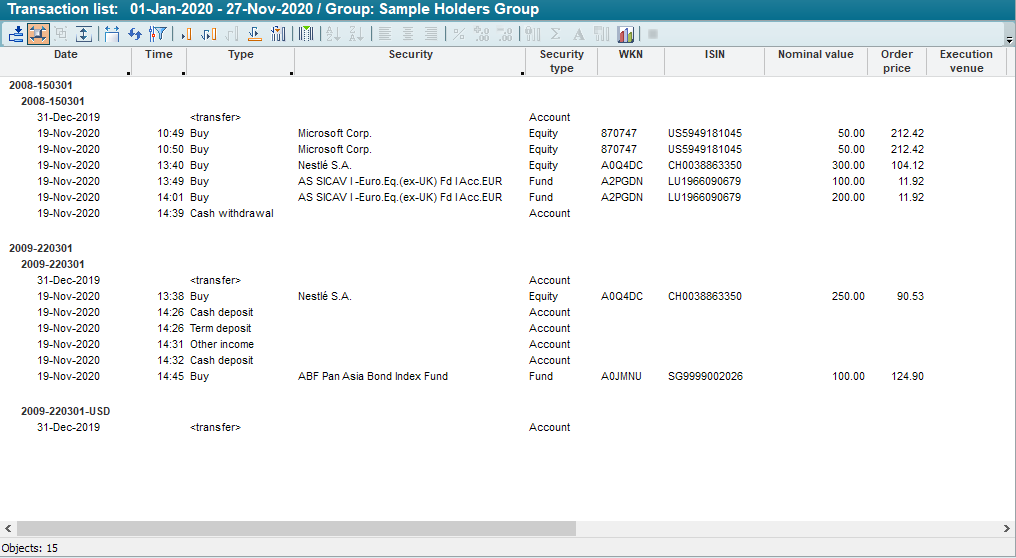This screenshot has height=558, width=1016.
Task: Select the Cash withdrawal transaction row
Action: [x=231, y=213]
